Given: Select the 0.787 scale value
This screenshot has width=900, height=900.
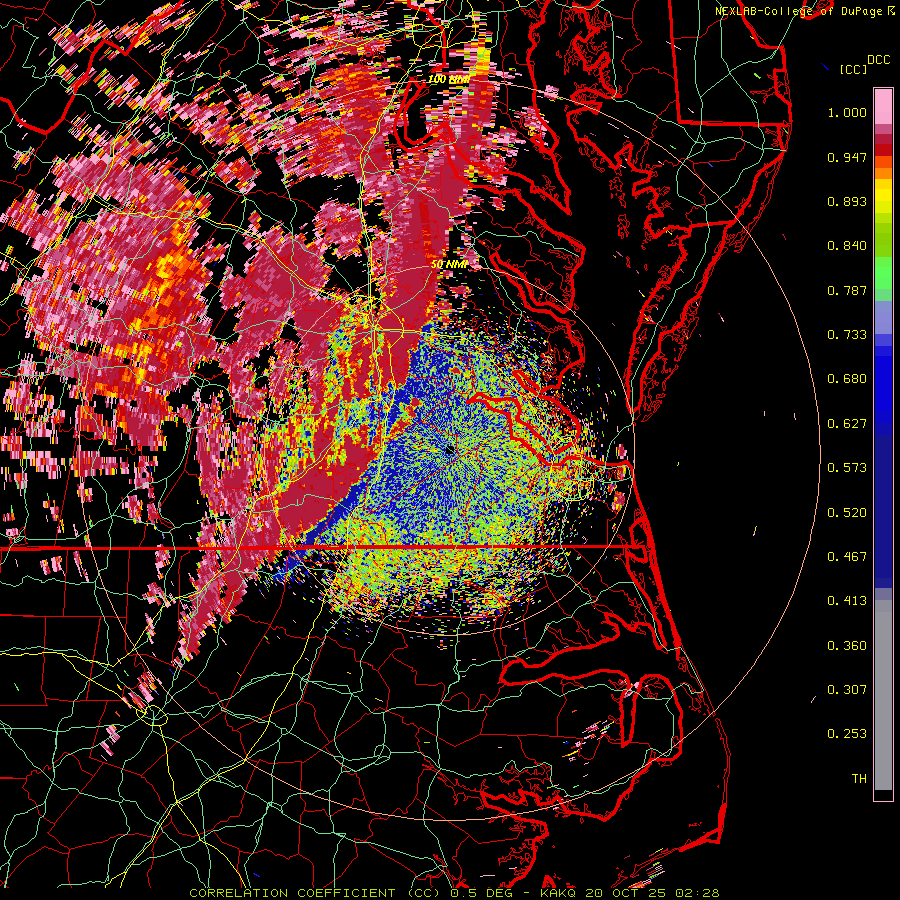Looking at the screenshot, I should coord(847,290).
